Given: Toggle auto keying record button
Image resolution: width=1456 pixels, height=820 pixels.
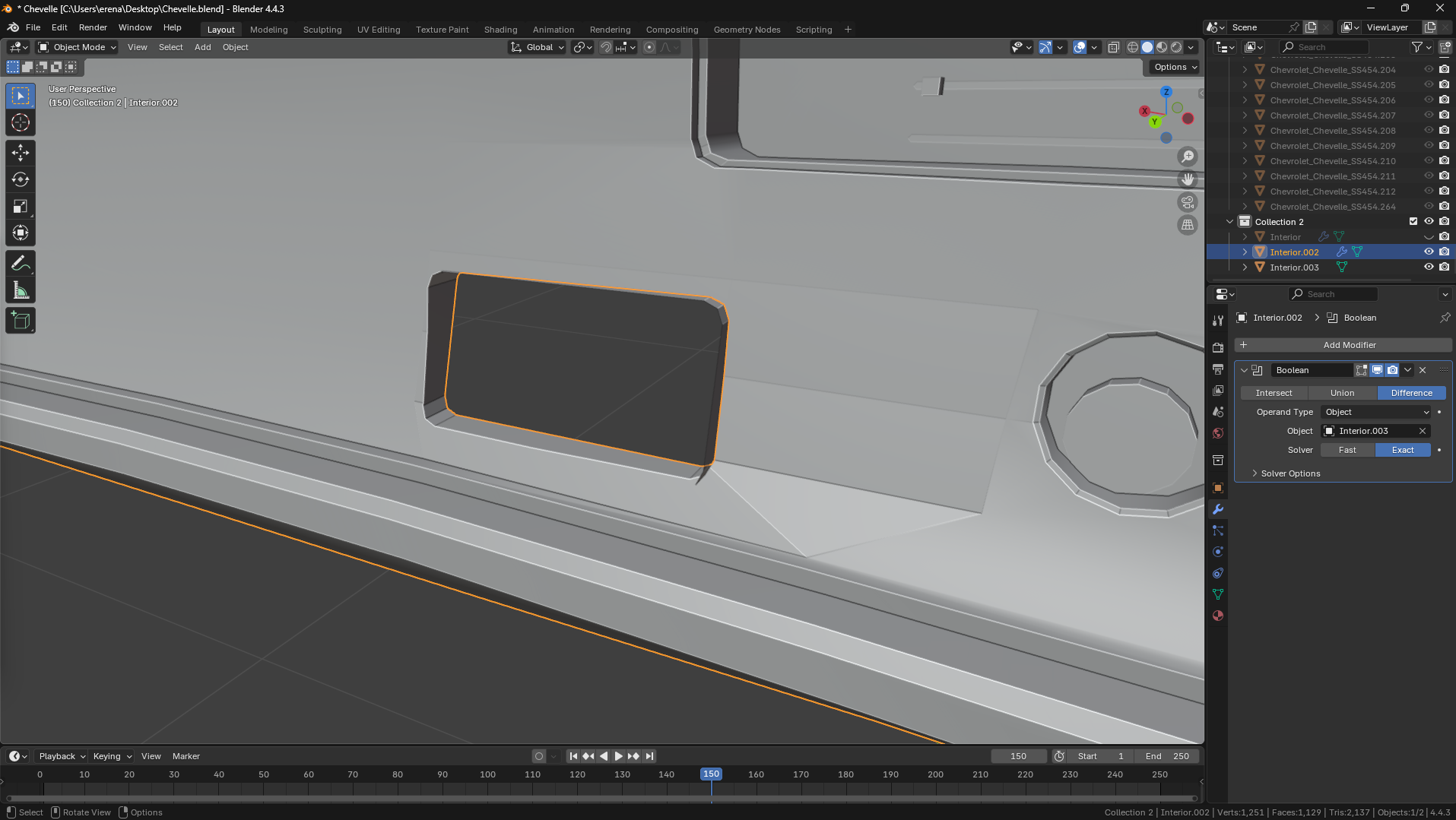Looking at the screenshot, I should pyautogui.click(x=539, y=756).
